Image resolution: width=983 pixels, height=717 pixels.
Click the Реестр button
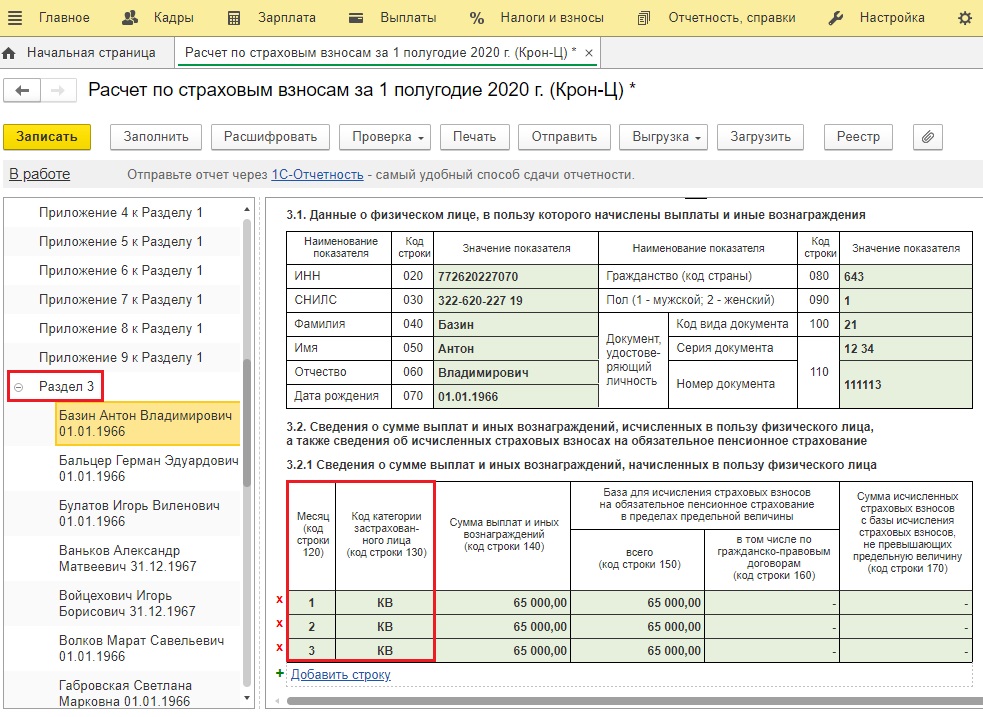[x=858, y=137]
